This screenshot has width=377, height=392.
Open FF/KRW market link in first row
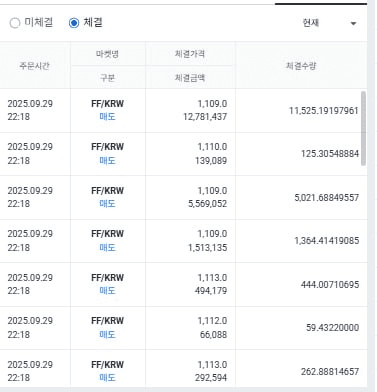pos(107,104)
